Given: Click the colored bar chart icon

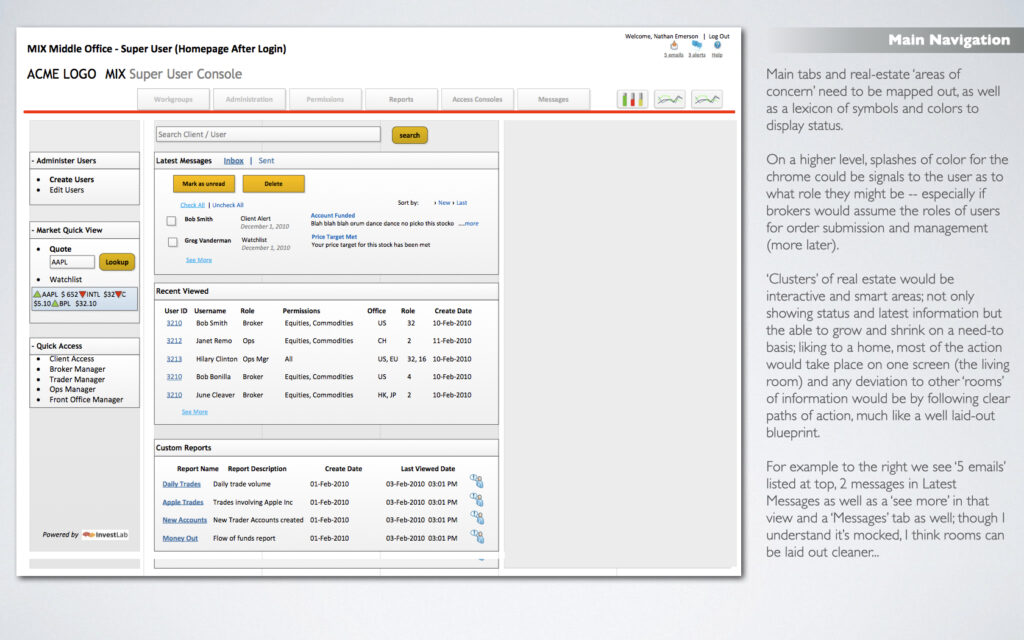Looking at the screenshot, I should pos(632,99).
